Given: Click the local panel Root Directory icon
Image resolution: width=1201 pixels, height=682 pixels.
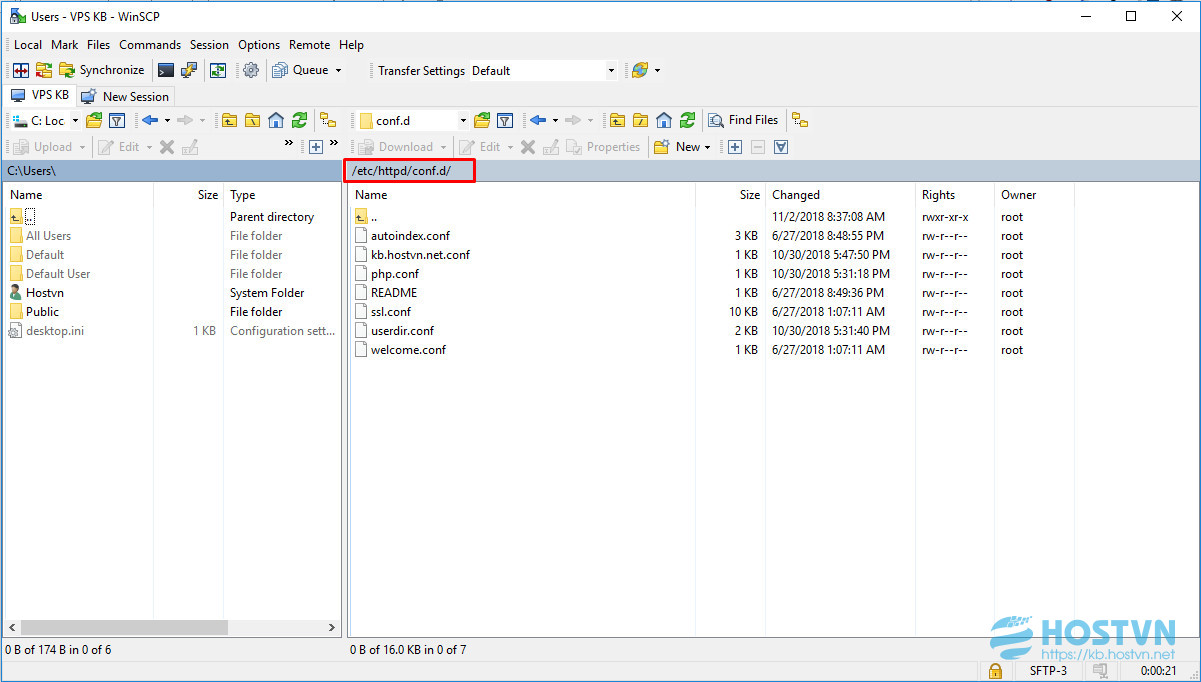Looking at the screenshot, I should 253,120.
